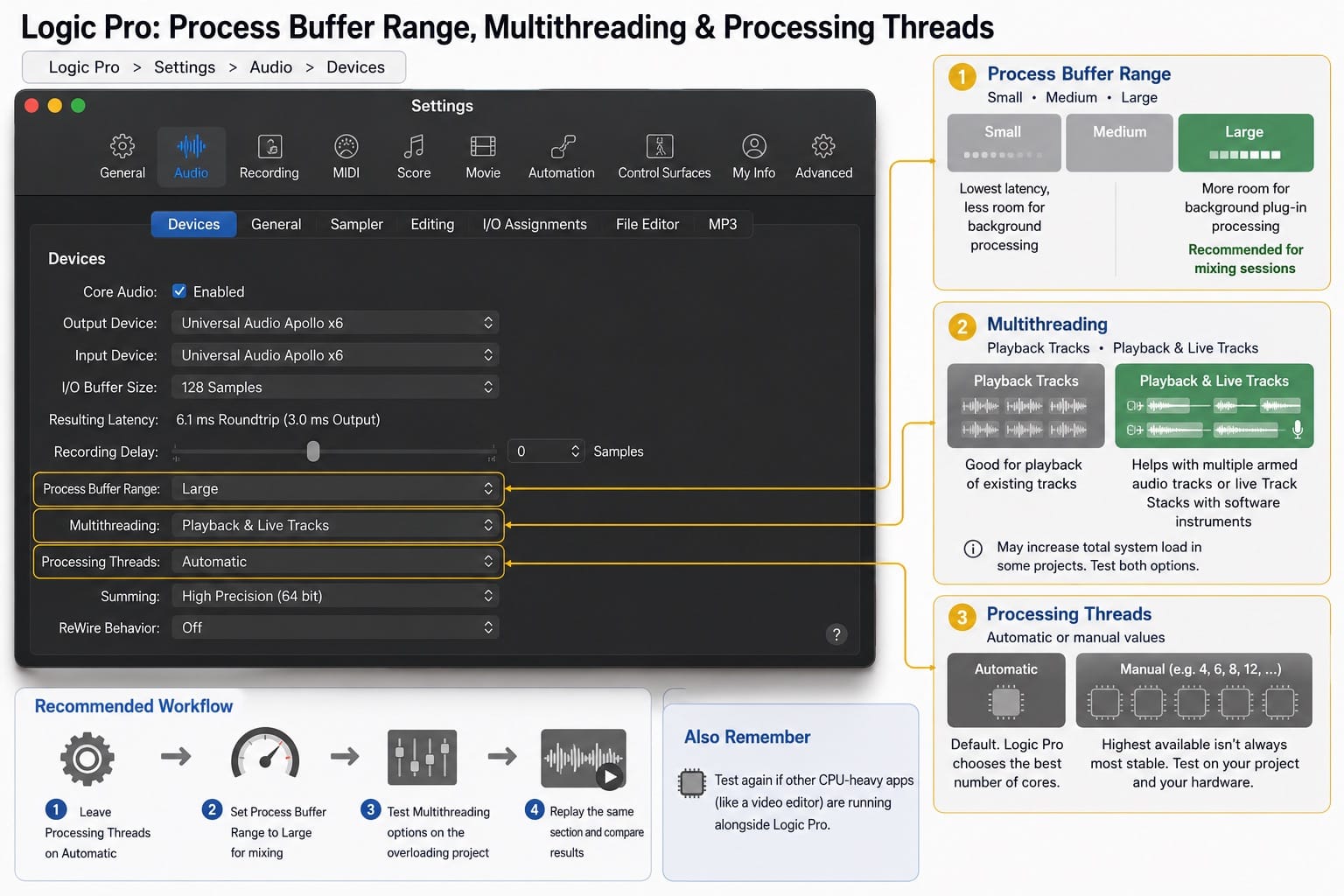The width and height of the screenshot is (1344, 896).
Task: Switch to the Devices tab
Action: (193, 224)
